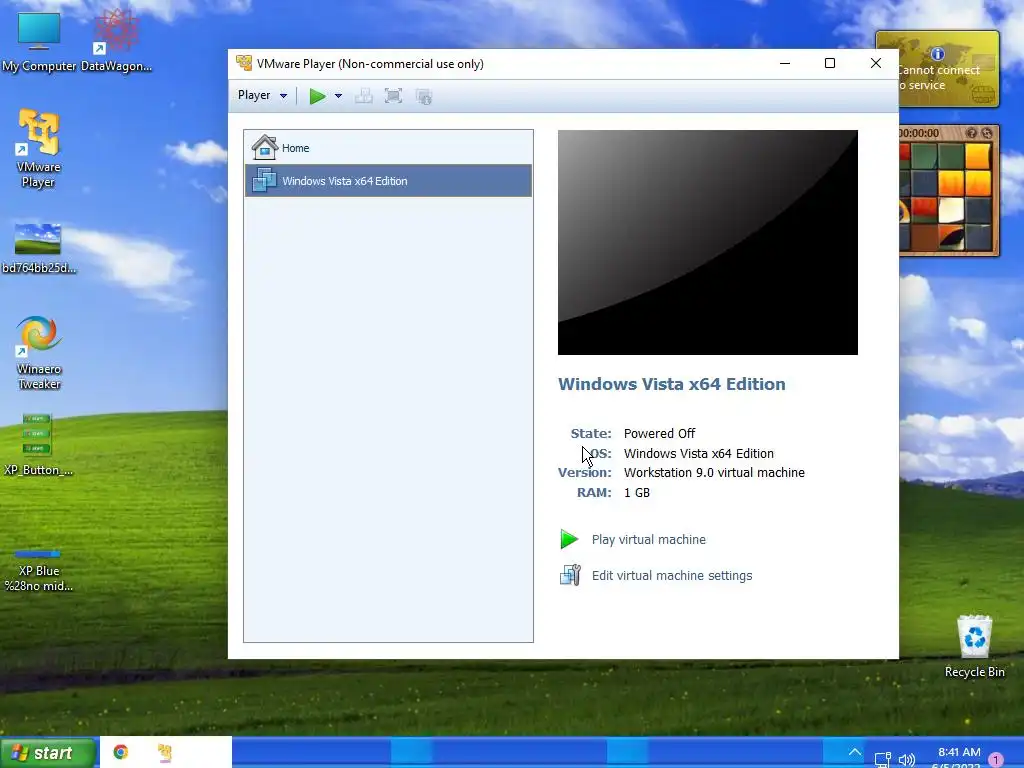This screenshot has height=768, width=1024.
Task: Expand the power options arrow beside Play
Action: pos(338,96)
